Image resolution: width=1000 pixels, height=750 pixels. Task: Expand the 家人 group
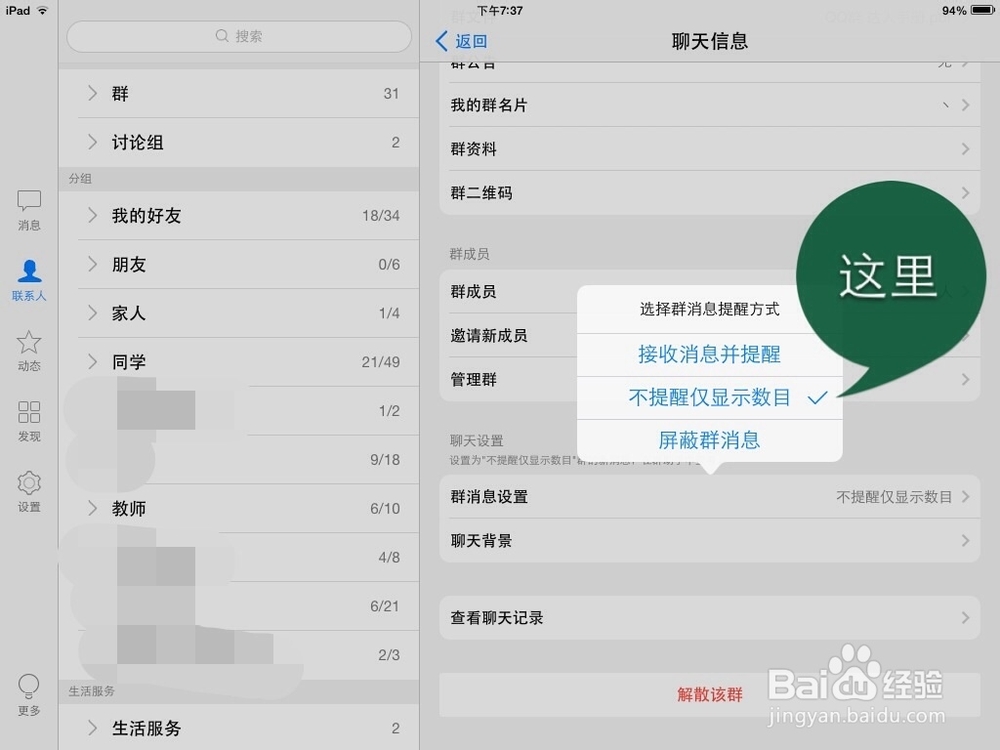pyautogui.click(x=239, y=313)
